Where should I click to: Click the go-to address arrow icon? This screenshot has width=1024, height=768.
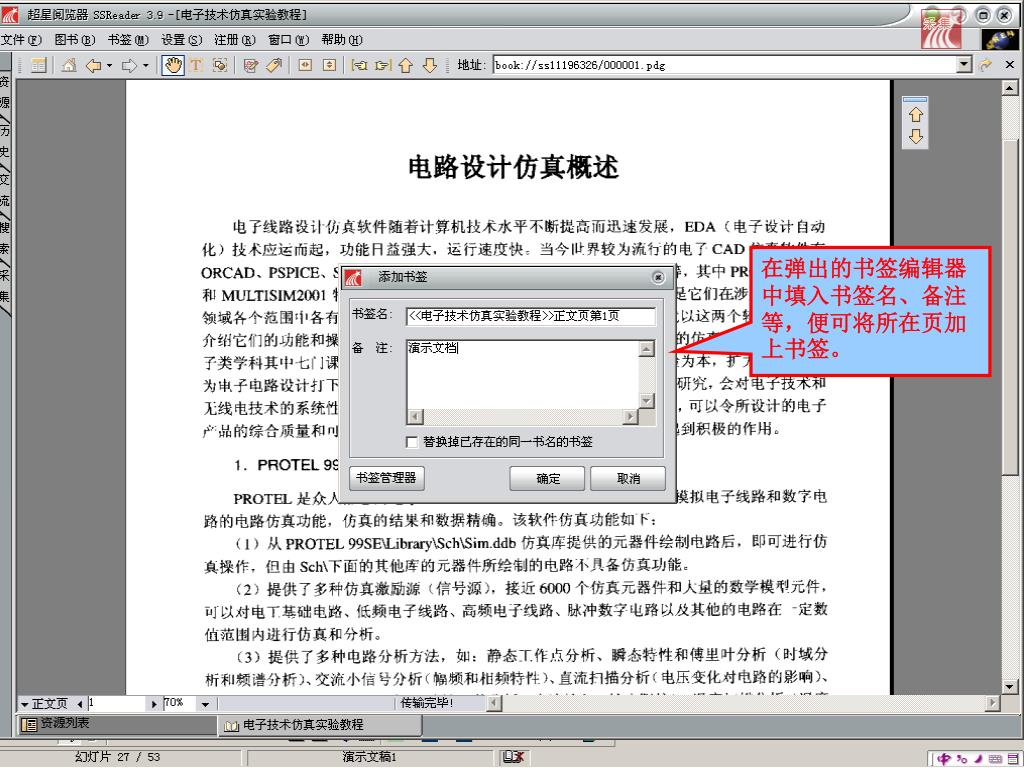tap(985, 65)
